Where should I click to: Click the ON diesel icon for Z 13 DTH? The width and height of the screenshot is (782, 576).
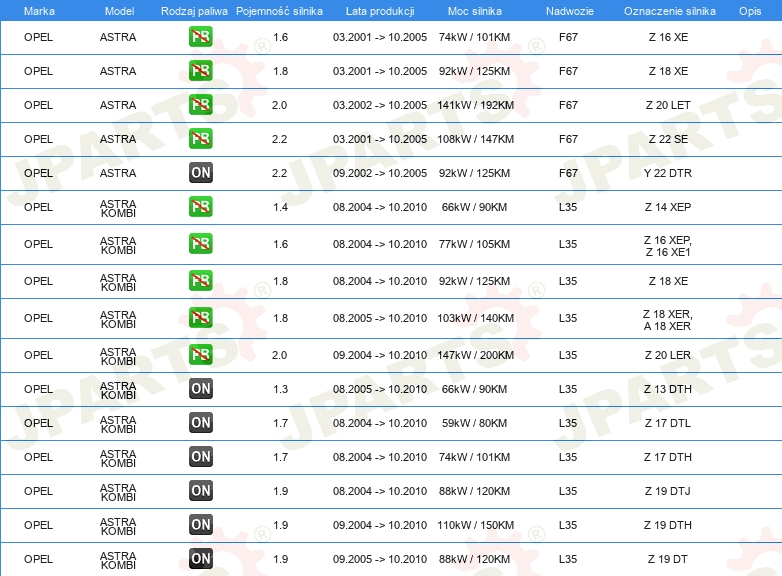click(x=200, y=388)
